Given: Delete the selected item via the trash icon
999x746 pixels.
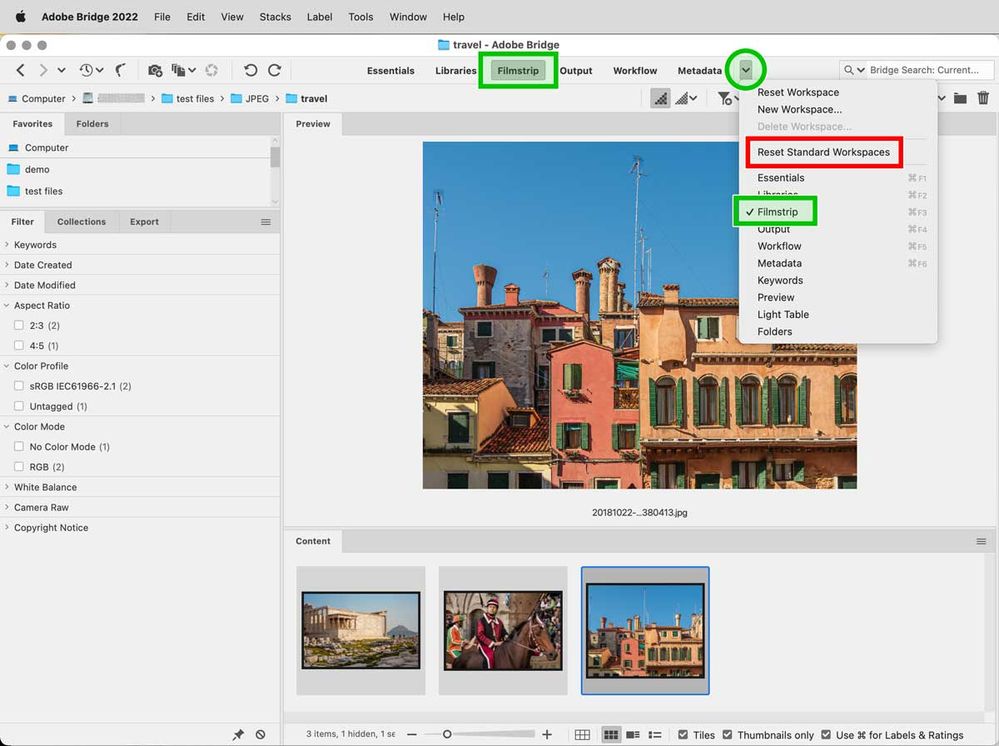Looking at the screenshot, I should pos(983,98).
